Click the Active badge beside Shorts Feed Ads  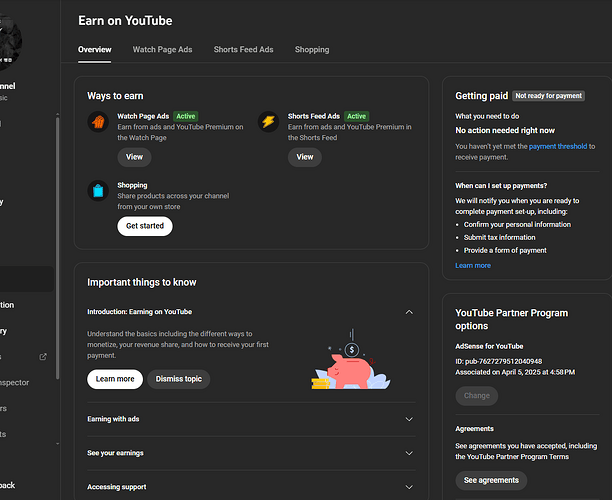tap(356, 116)
